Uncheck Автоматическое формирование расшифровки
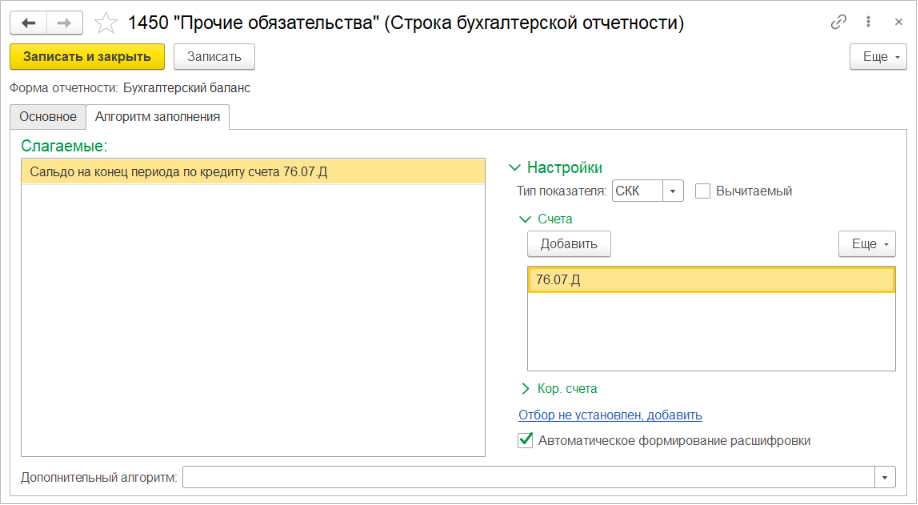 pyautogui.click(x=526, y=440)
